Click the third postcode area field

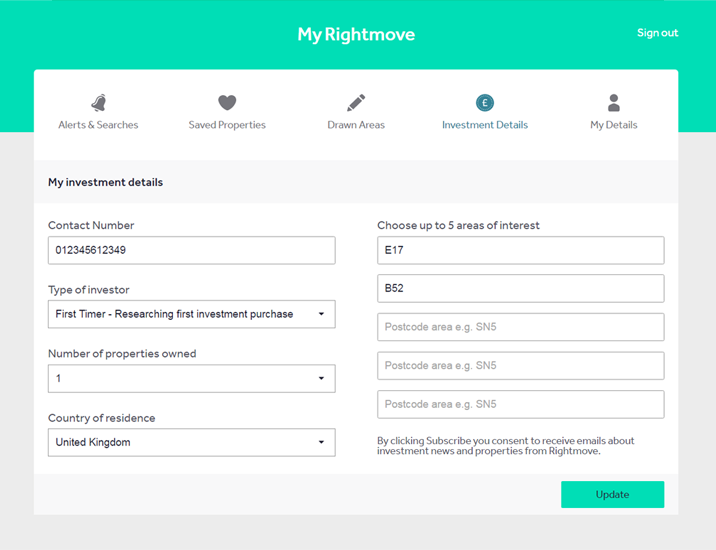pos(521,327)
